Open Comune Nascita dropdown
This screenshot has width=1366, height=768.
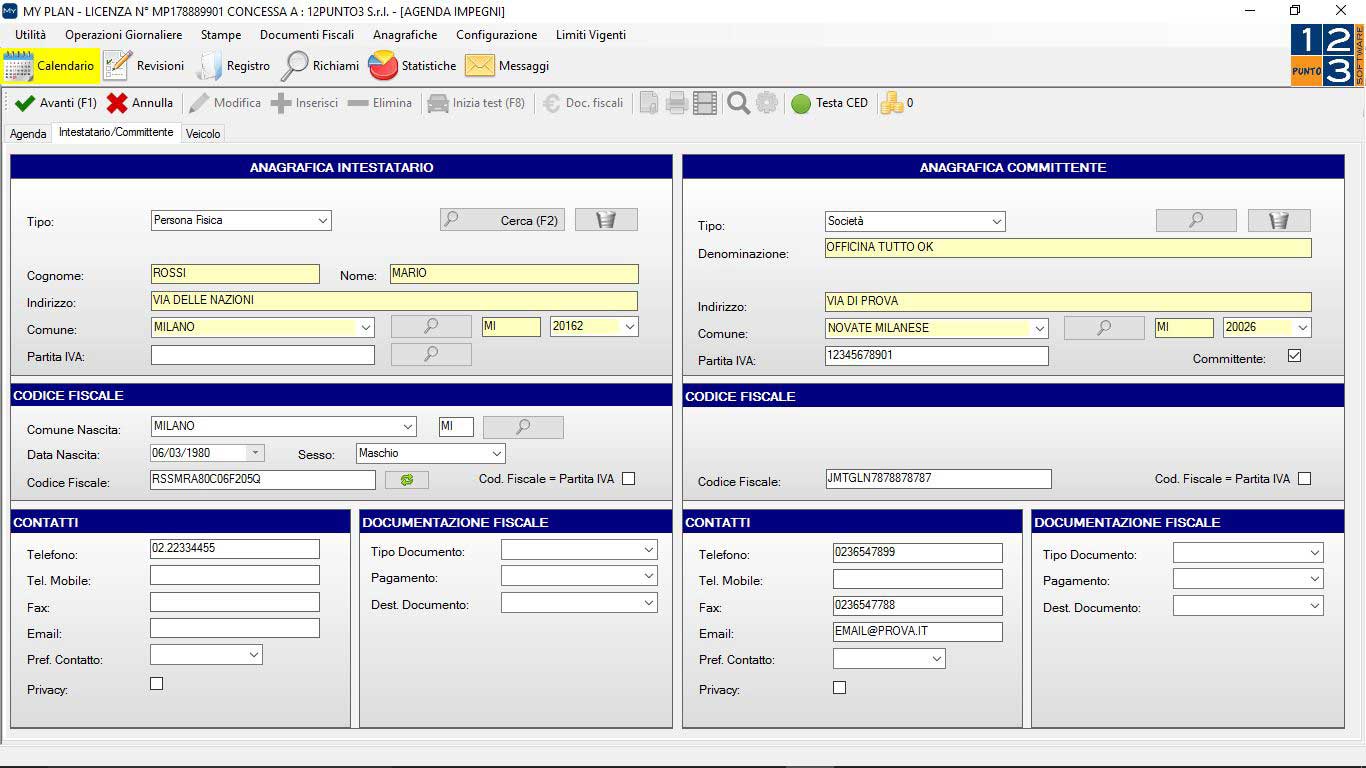point(408,427)
